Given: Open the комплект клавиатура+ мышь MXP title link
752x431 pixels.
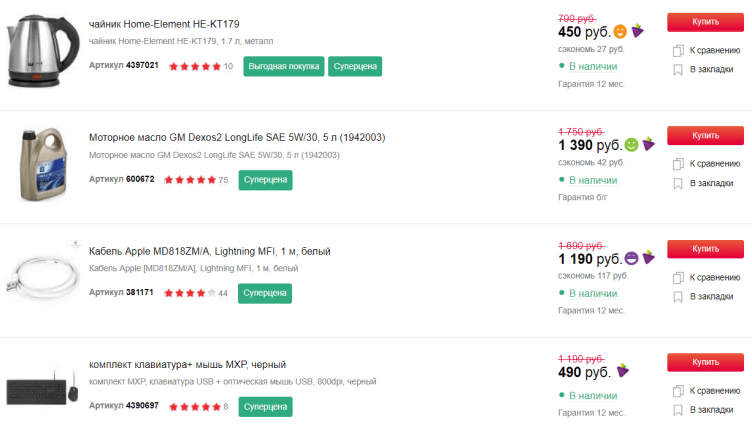Looking at the screenshot, I should coord(188,365).
